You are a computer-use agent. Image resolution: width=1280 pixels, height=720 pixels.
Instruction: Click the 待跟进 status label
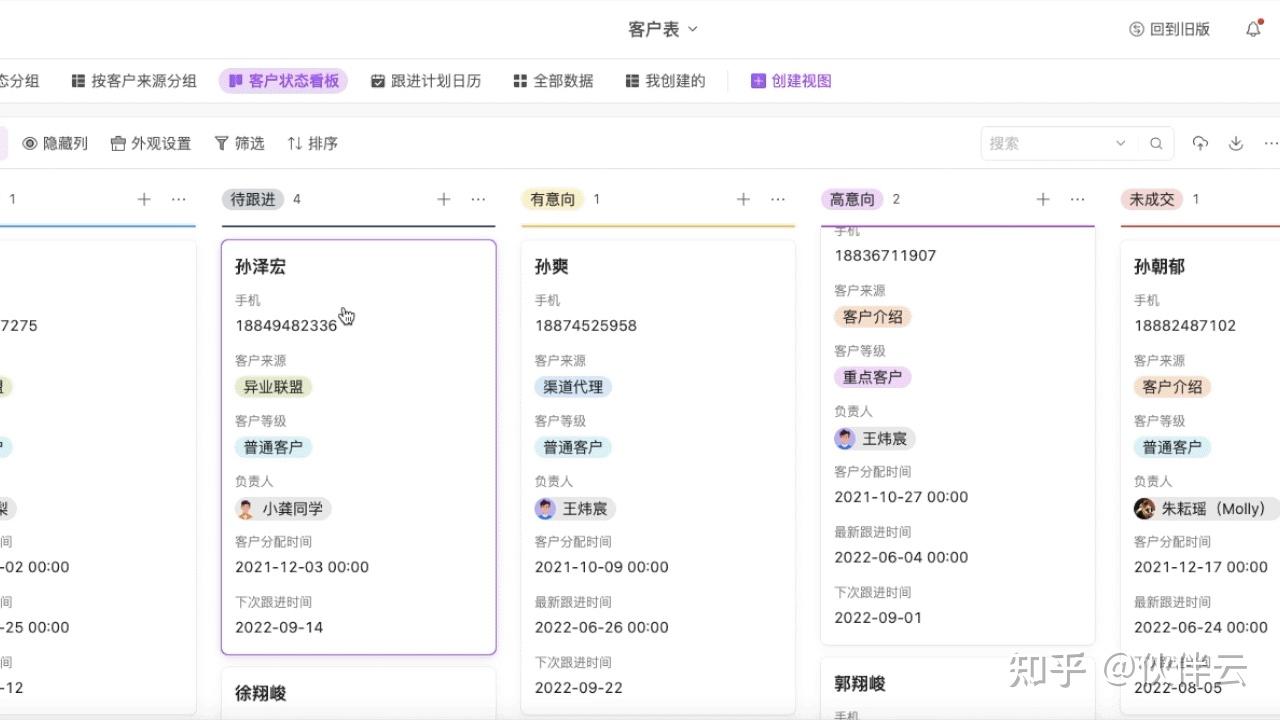[x=253, y=200]
